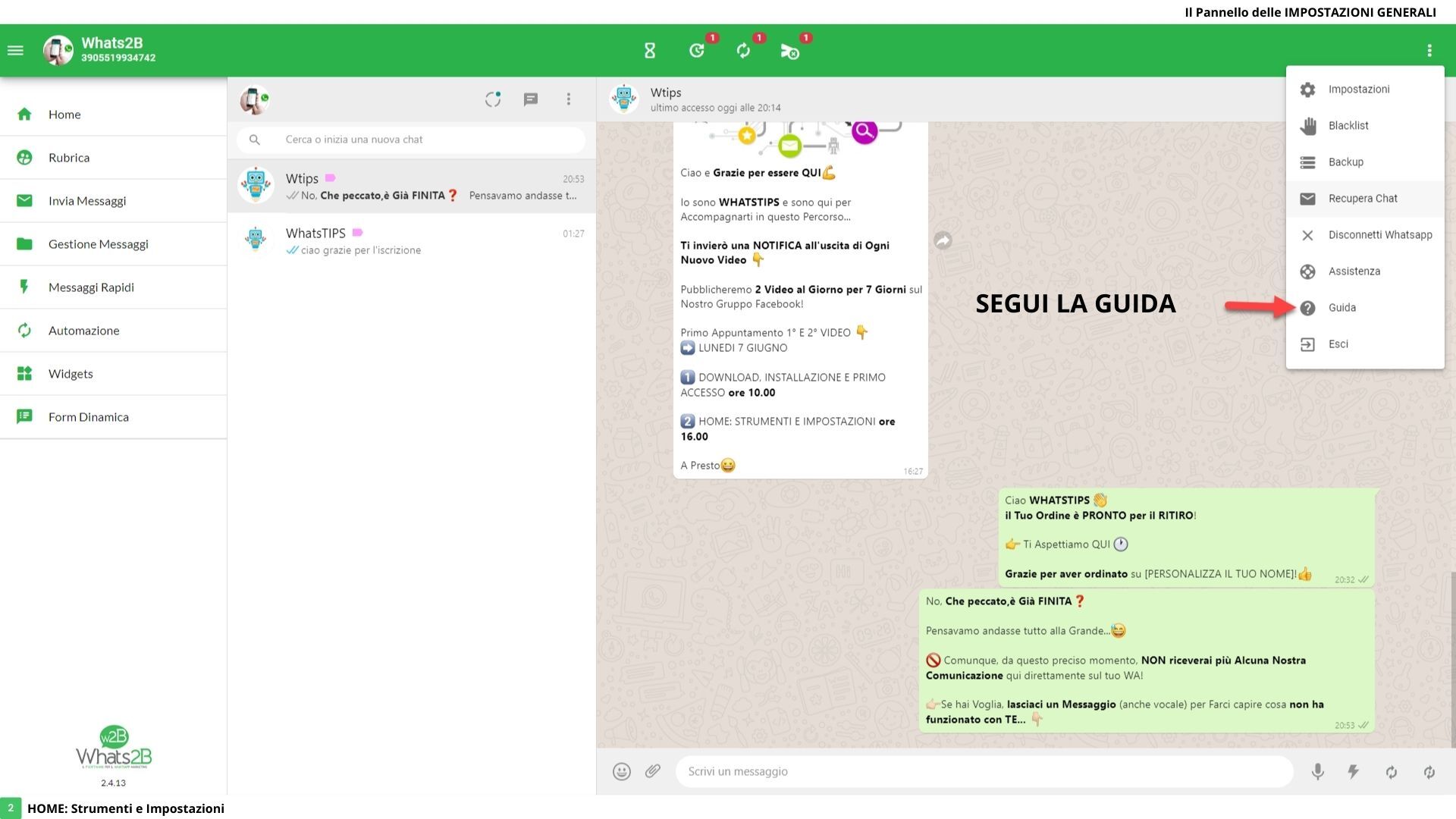Select Recupera Chat option
Viewport: 1456px width, 819px height.
click(x=1365, y=199)
